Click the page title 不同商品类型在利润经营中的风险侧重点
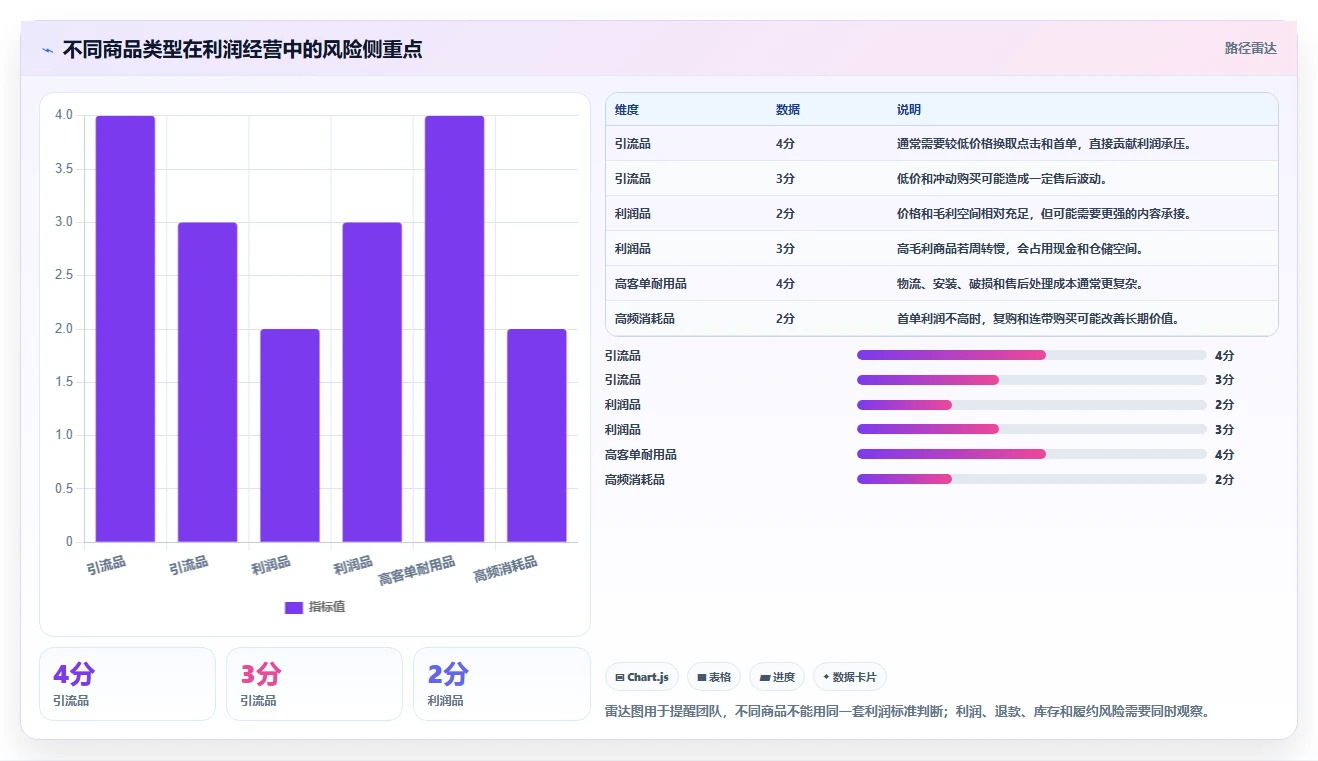This screenshot has height=761, width=1318. point(242,49)
